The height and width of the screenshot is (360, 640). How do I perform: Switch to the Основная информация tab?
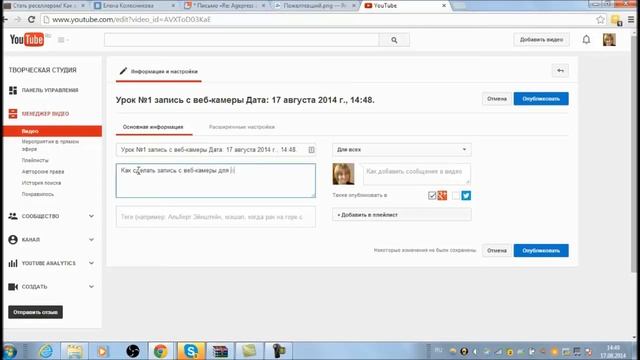coord(153,127)
